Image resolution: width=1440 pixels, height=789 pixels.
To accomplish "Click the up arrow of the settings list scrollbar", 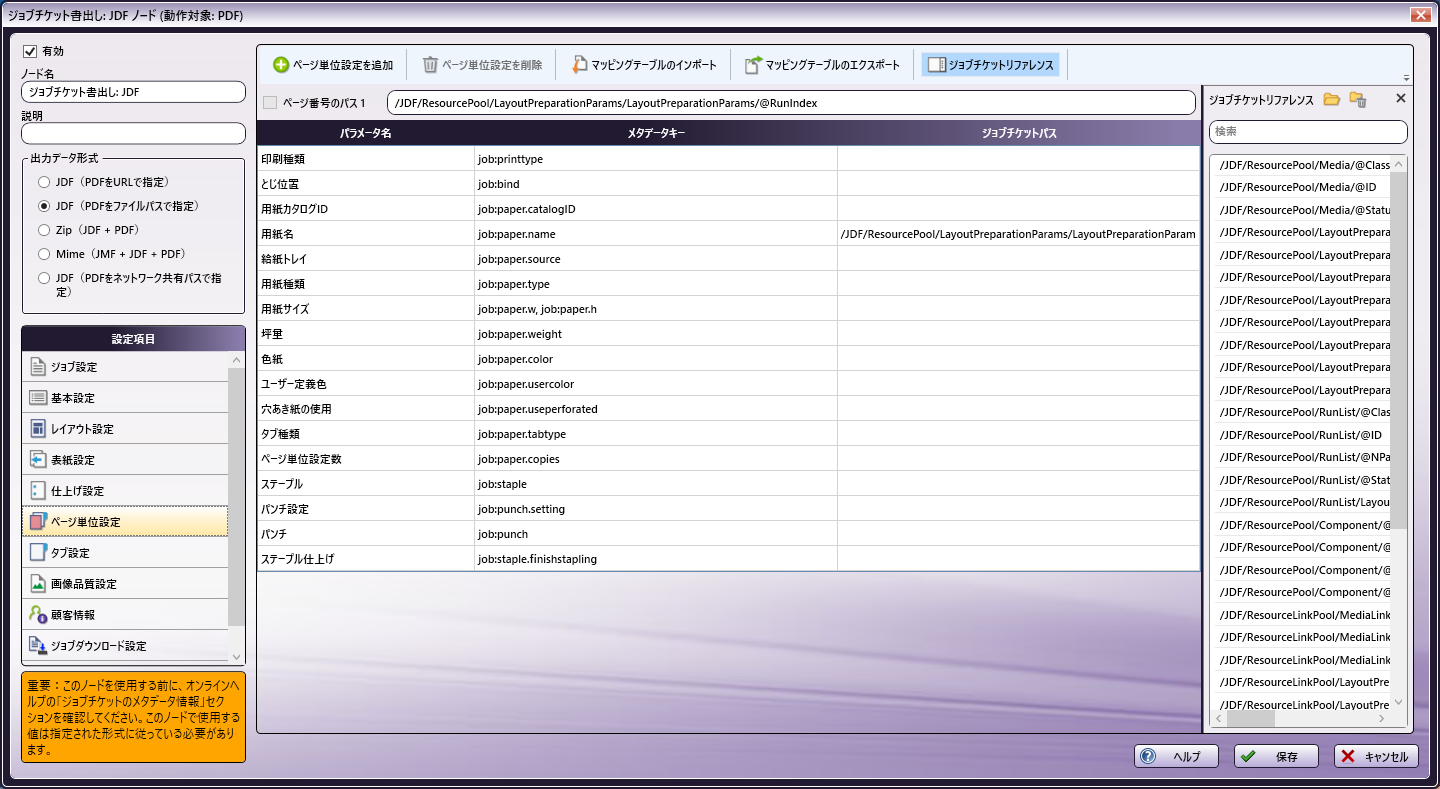I will (237, 360).
